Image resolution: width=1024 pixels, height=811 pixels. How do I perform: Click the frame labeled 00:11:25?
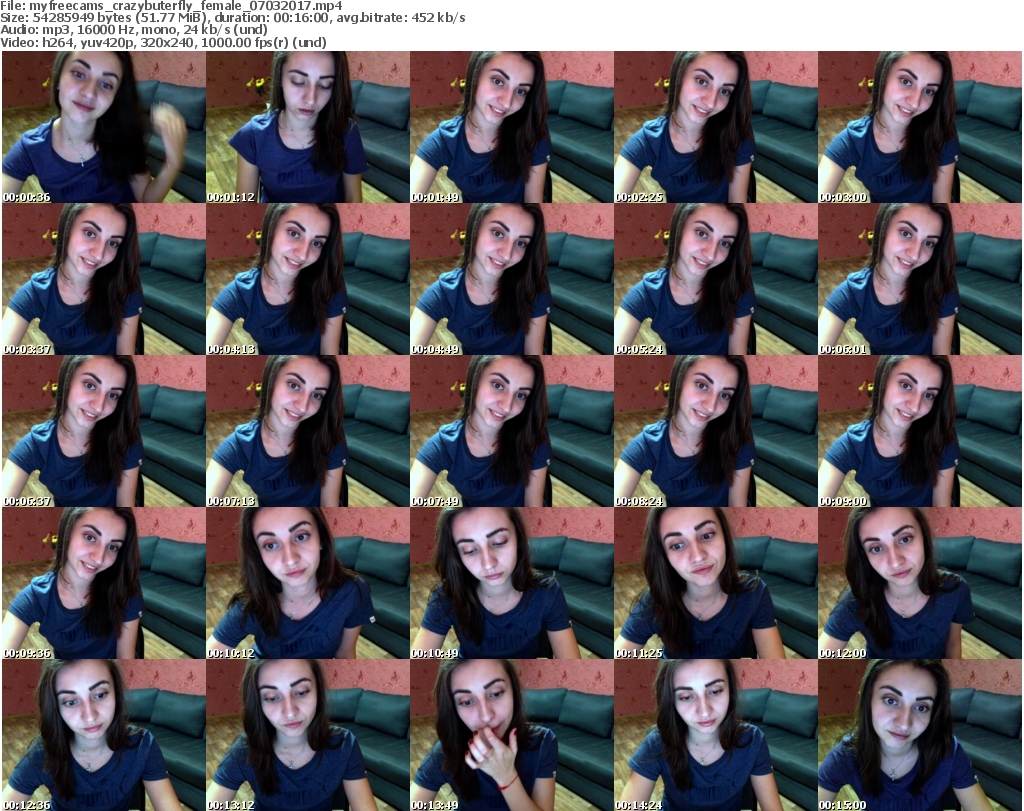(716, 583)
